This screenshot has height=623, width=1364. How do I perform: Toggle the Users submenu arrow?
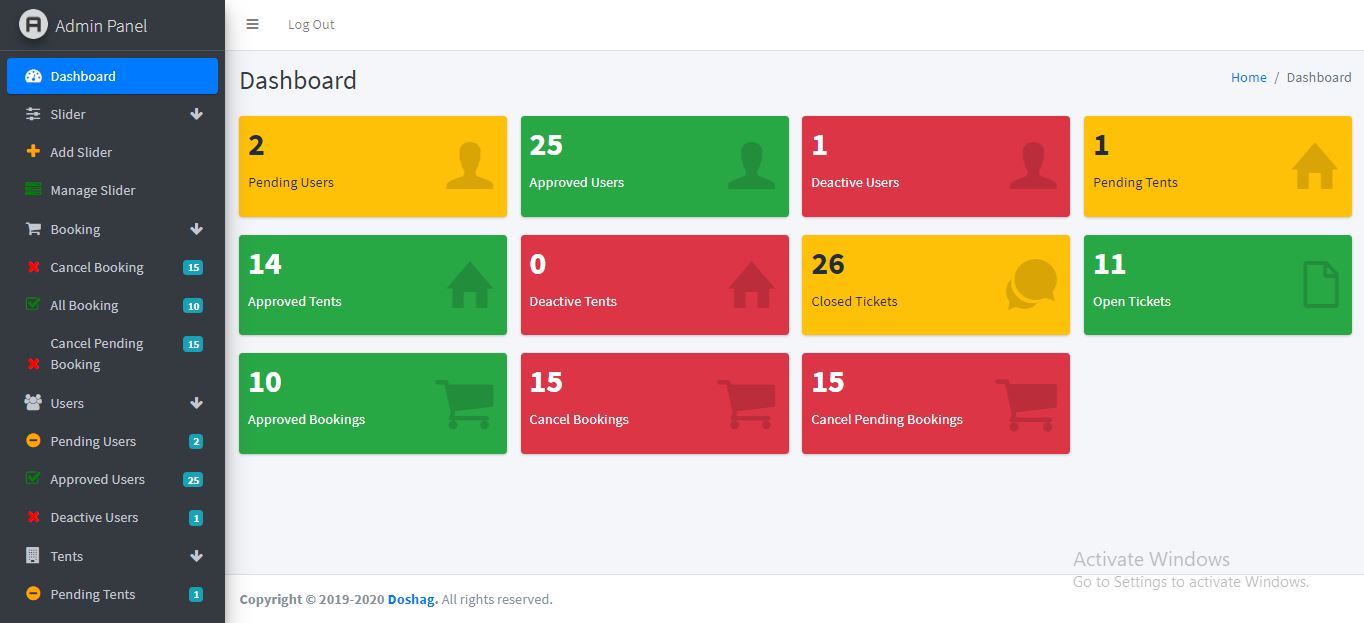point(196,403)
